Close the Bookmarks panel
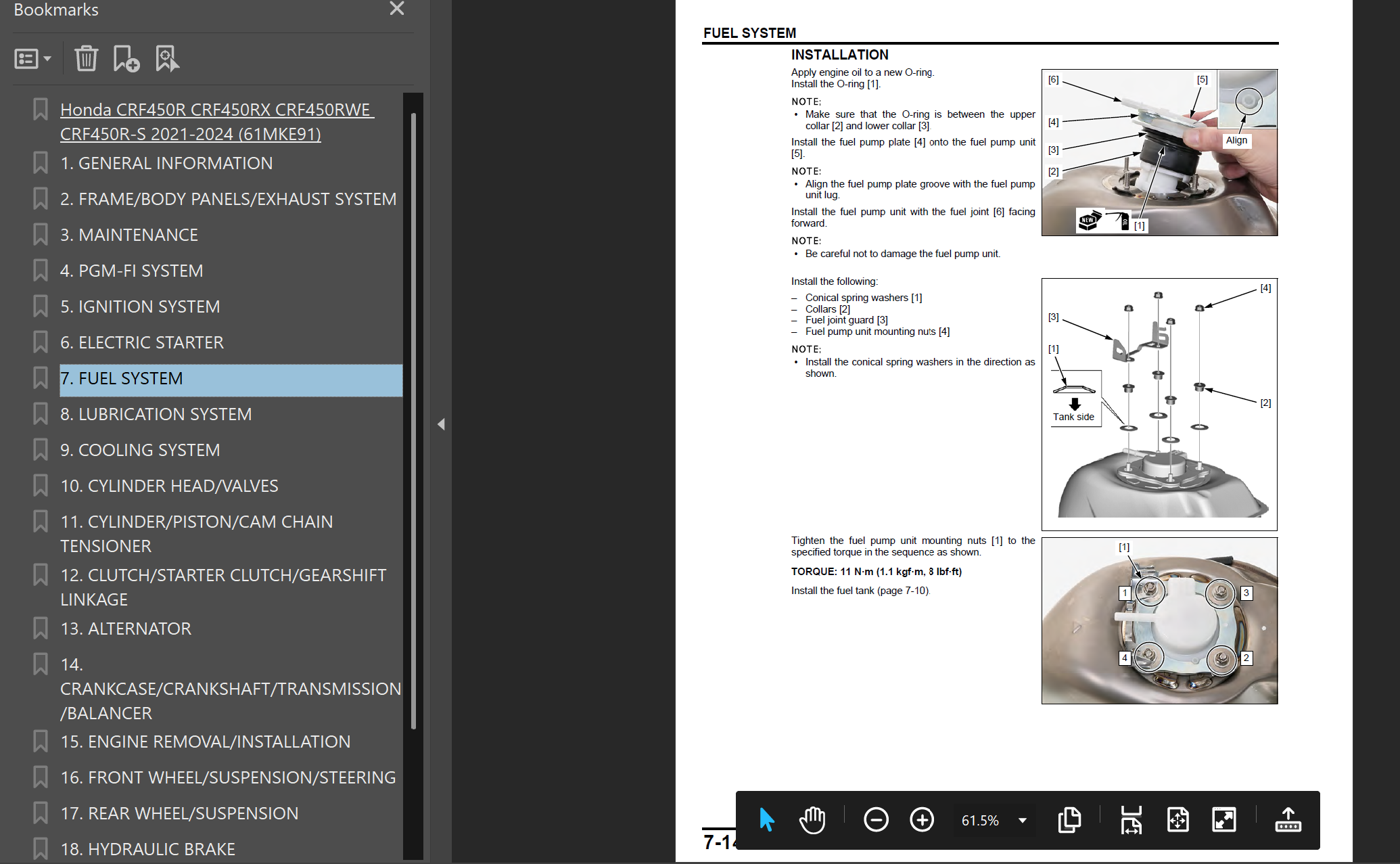Viewport: 1400px width, 864px height. coord(397,9)
